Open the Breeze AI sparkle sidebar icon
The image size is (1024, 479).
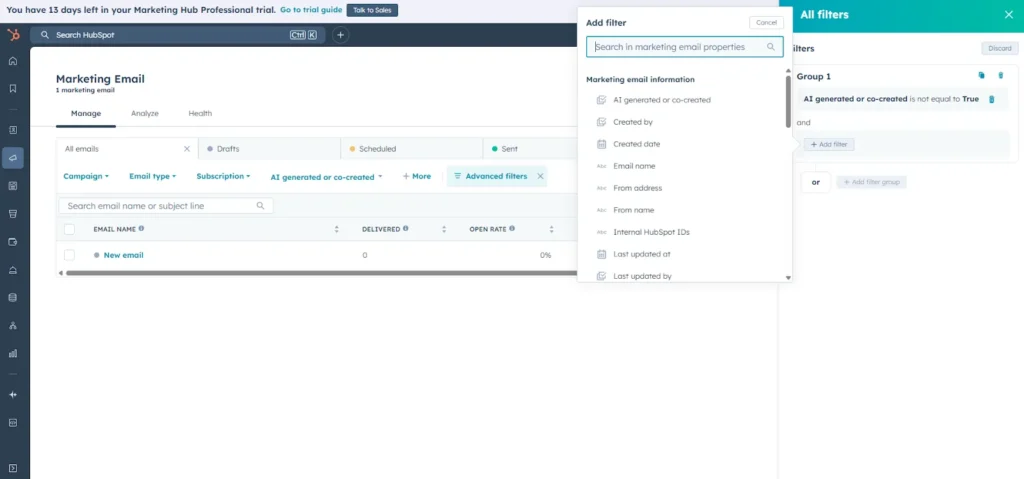point(13,395)
